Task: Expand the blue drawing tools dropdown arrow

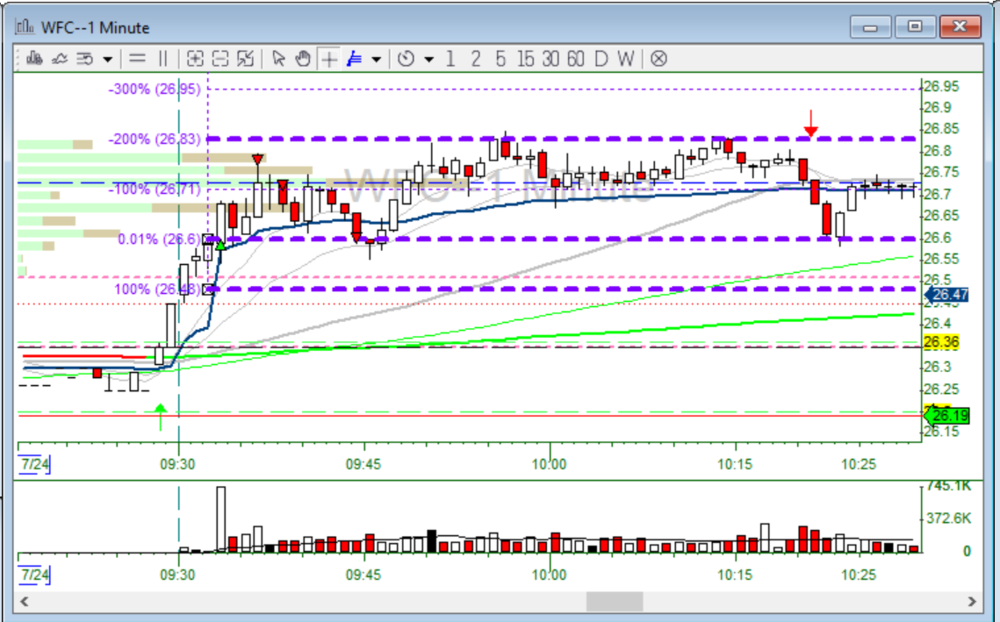Action: coord(376,58)
